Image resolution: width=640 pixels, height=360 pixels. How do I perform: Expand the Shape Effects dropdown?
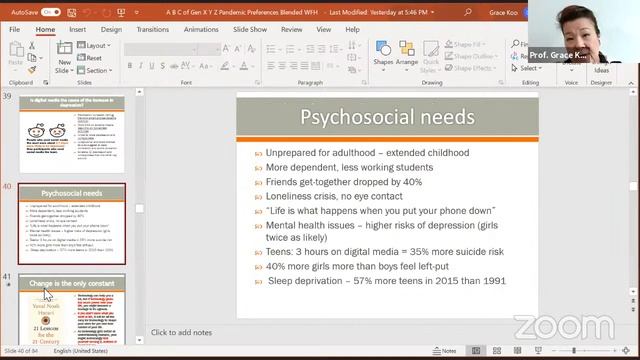click(x=470, y=68)
